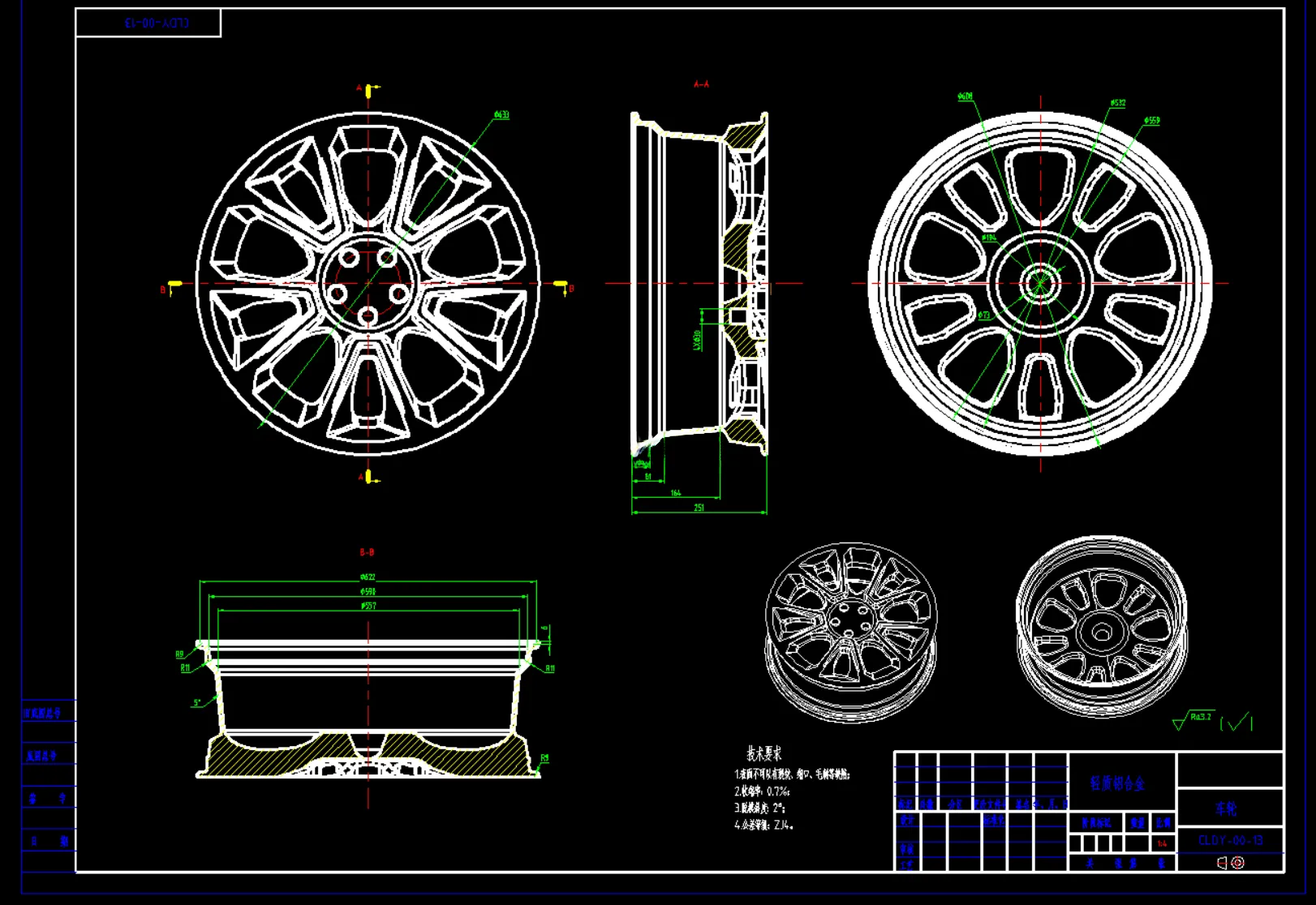The image size is (1316, 905).
Task: Click the technical requirement line with 0.7%
Action: (x=762, y=791)
